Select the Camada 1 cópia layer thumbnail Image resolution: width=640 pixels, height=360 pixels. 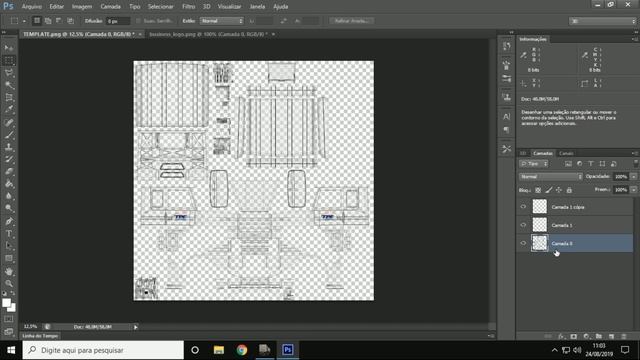coord(540,207)
